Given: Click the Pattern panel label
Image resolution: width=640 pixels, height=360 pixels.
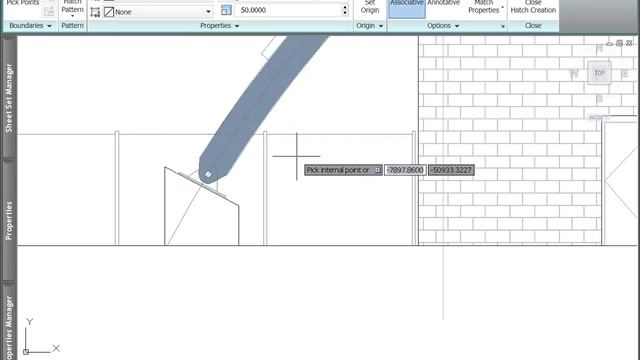Looking at the screenshot, I should (72, 26).
